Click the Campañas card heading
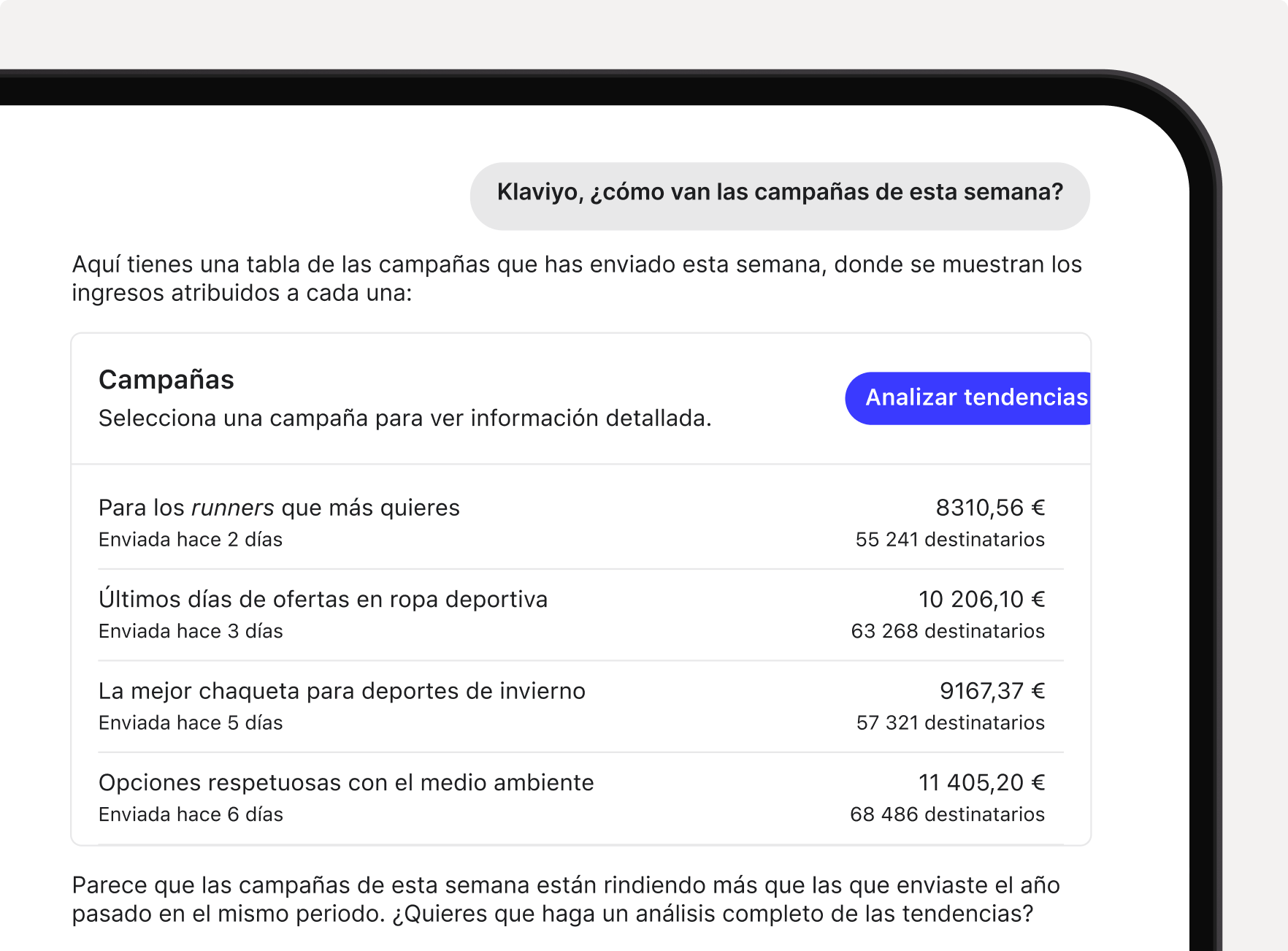The width and height of the screenshot is (1288, 951). (x=166, y=381)
